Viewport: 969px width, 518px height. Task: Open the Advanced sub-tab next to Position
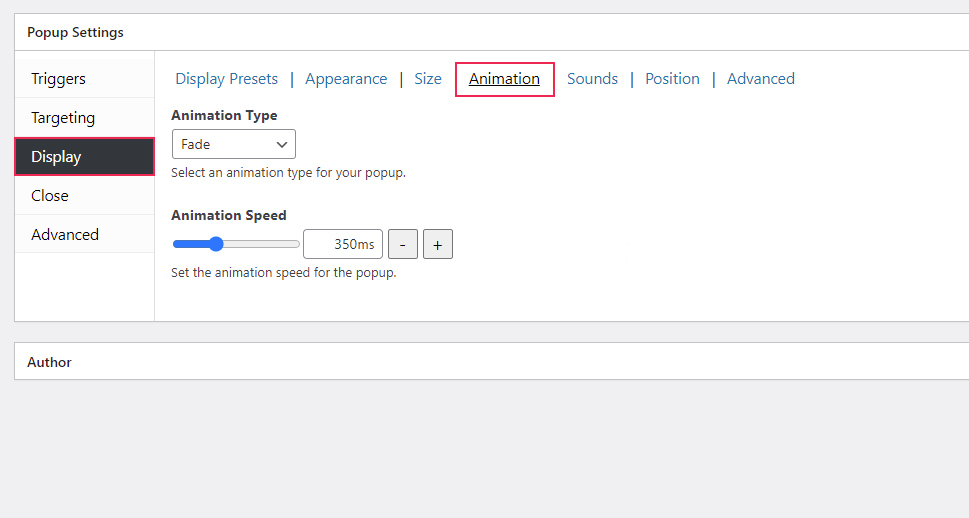pyautogui.click(x=761, y=79)
